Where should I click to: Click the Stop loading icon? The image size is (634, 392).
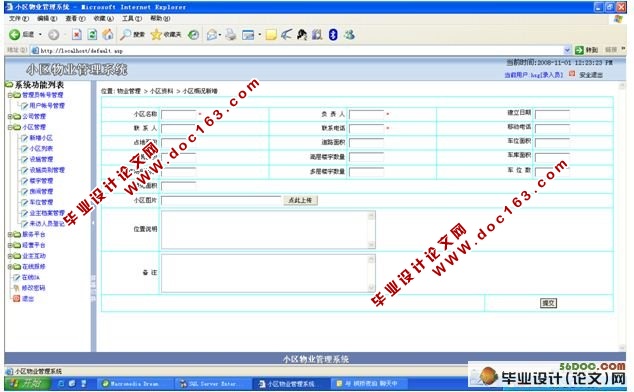[76, 35]
